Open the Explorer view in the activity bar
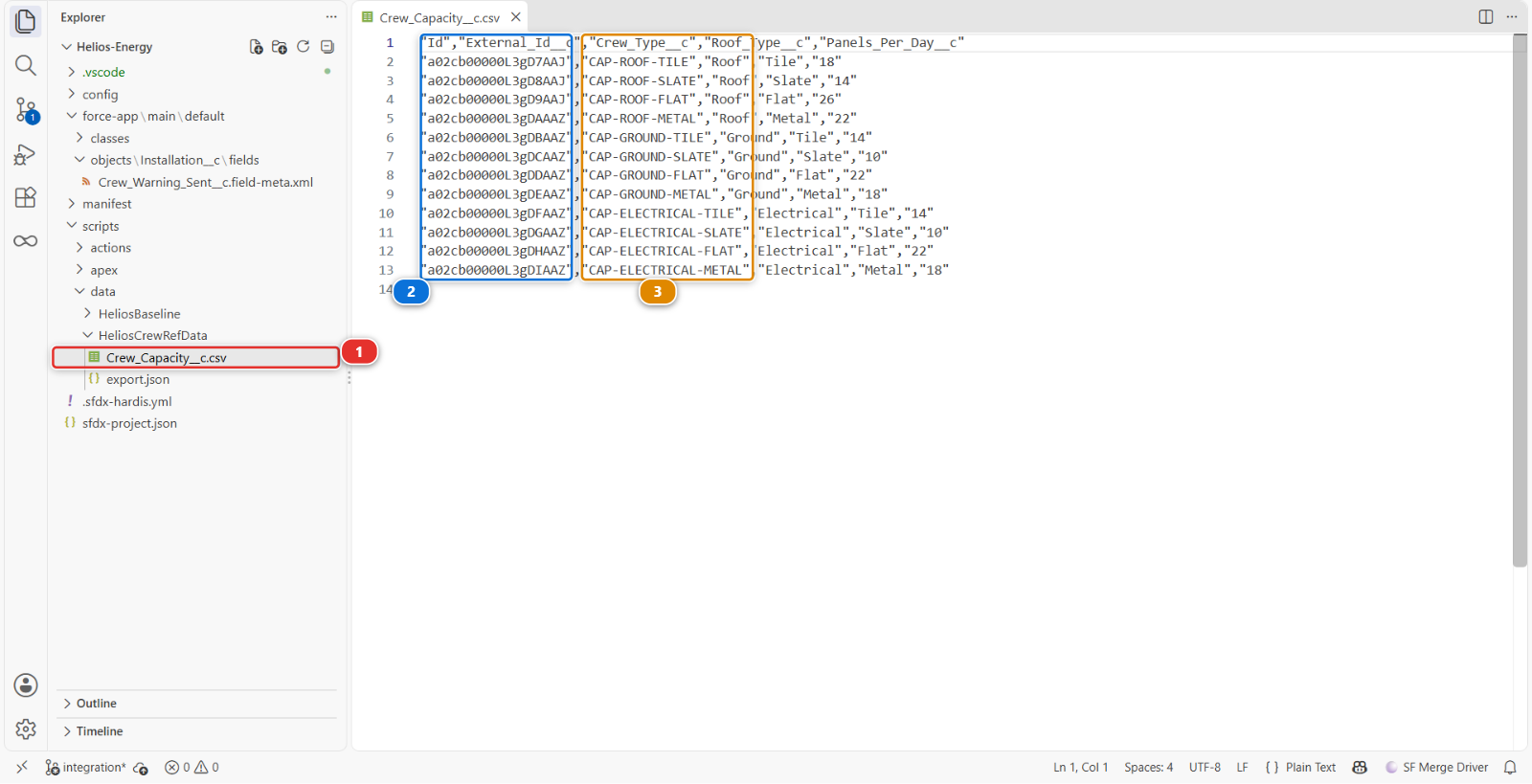Viewport: 1532px width, 784px height. (26, 21)
